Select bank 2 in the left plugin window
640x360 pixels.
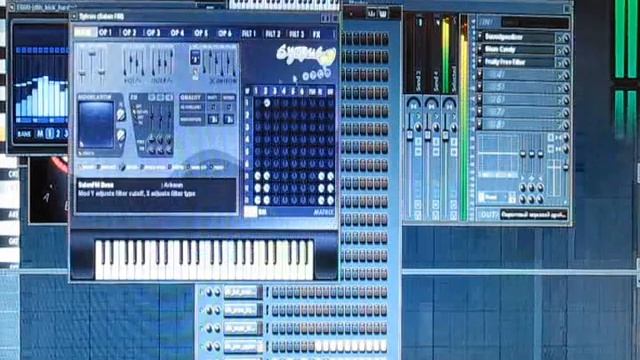pyautogui.click(x=58, y=133)
